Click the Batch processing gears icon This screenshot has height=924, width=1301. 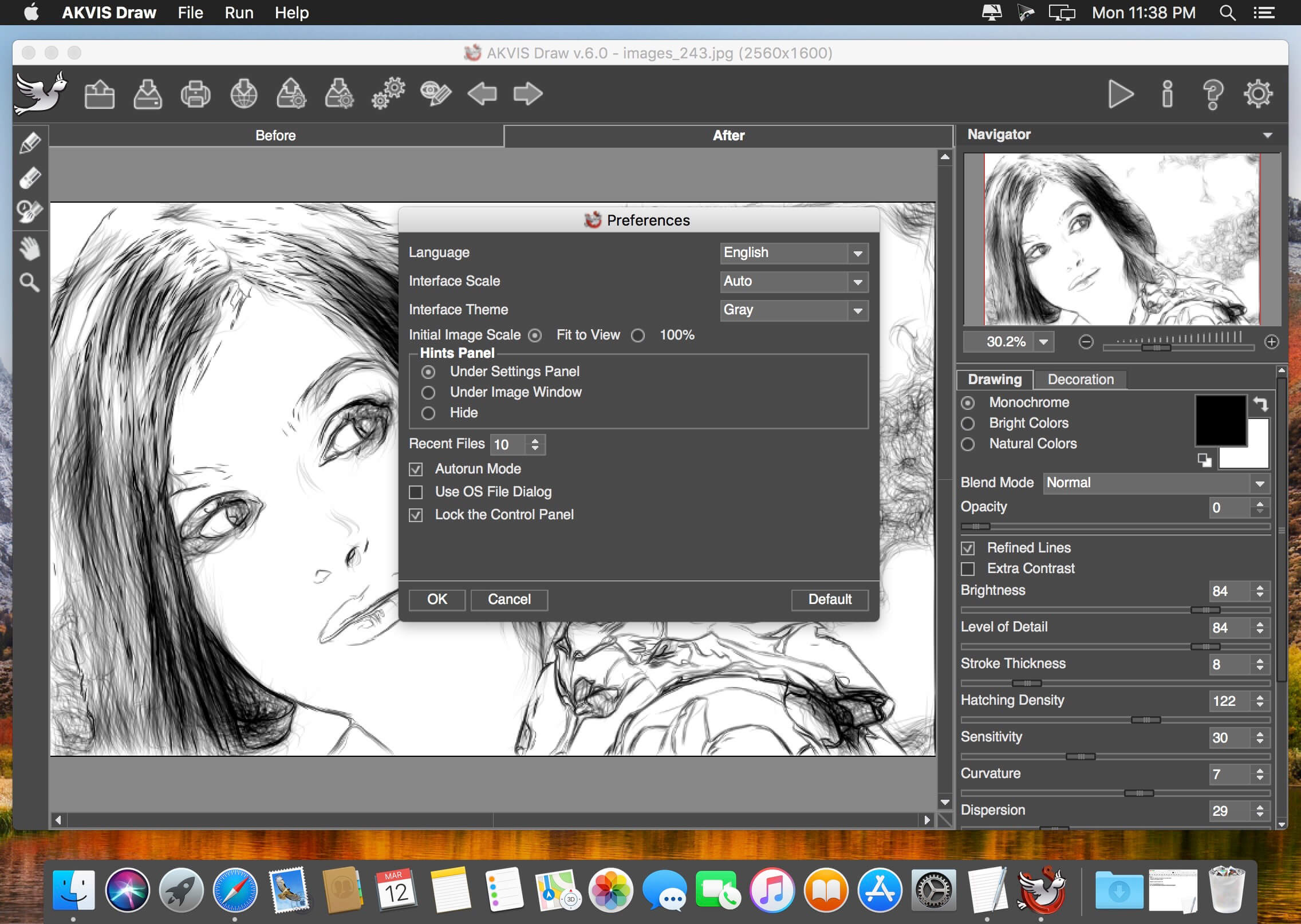388,94
